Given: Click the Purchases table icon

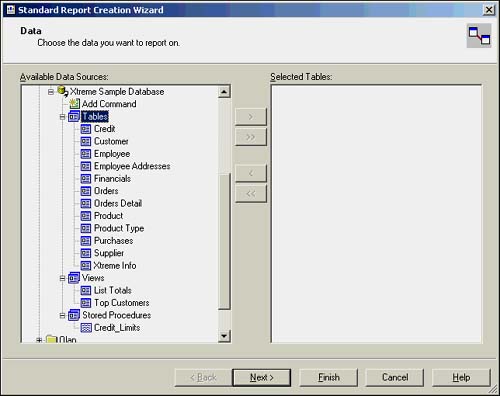Looking at the screenshot, I should point(86,241).
